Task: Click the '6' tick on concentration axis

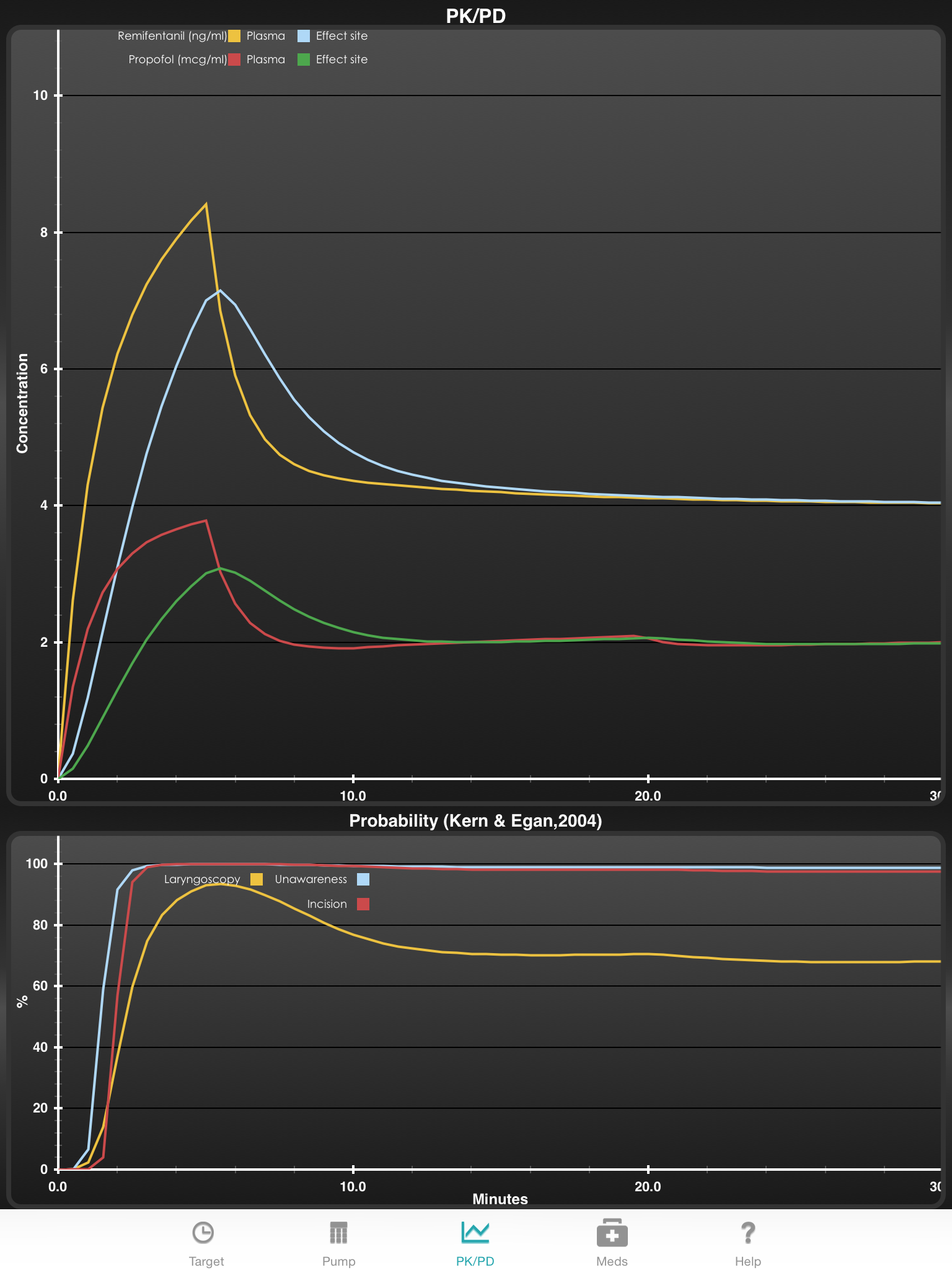Action: (x=44, y=369)
